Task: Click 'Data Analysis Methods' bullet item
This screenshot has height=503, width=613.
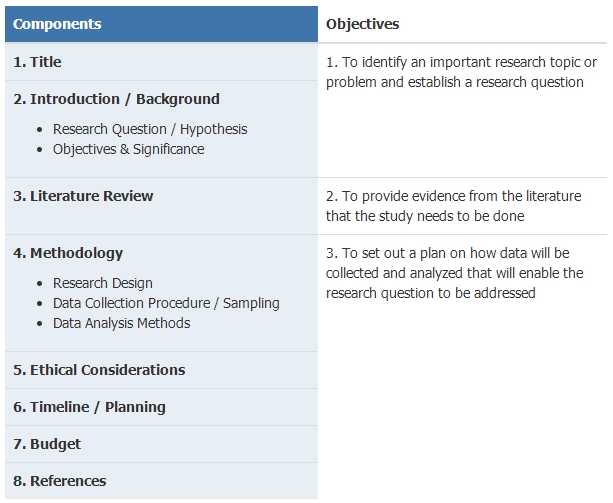Action: (122, 323)
